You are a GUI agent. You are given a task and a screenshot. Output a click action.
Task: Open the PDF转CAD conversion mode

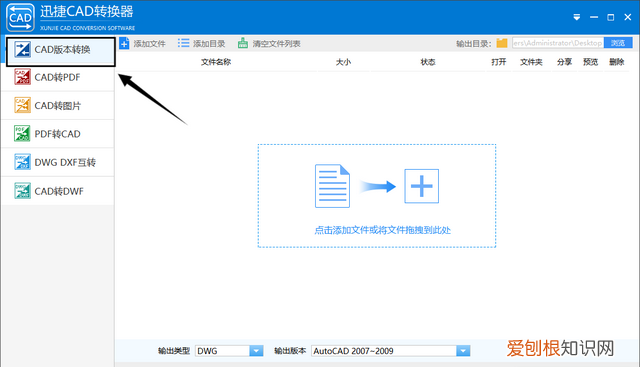(58, 134)
